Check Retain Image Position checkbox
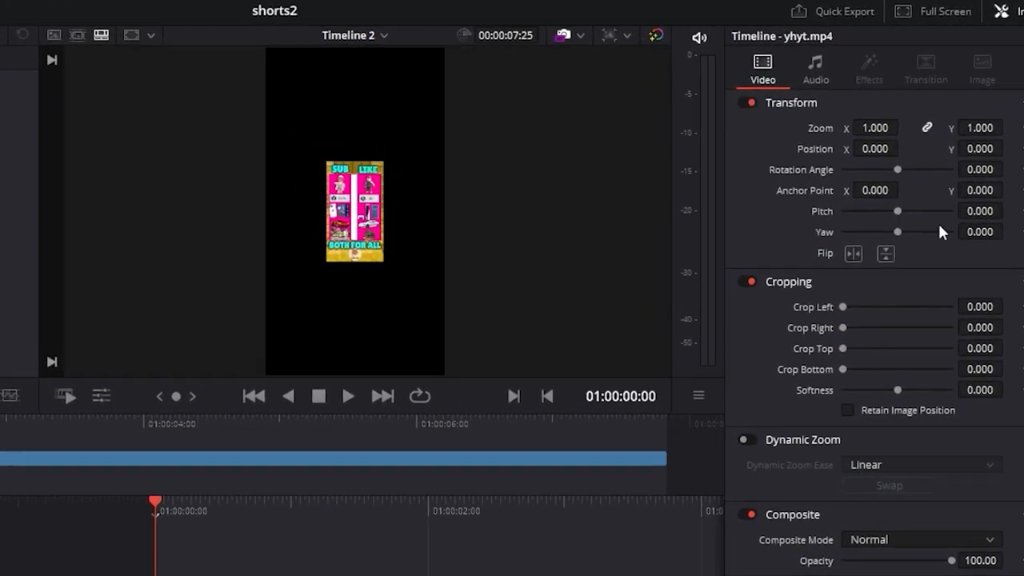 [x=848, y=410]
